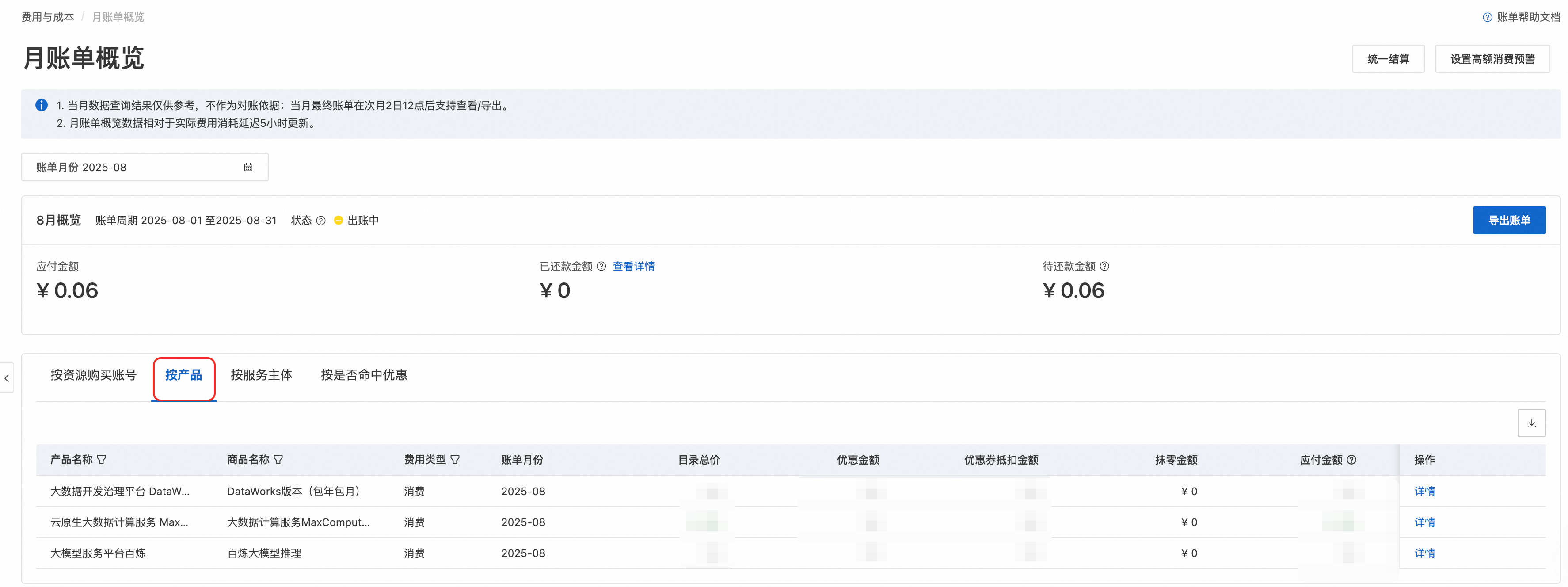Click the help icon beside 待还款金额
1568x587 pixels.
point(1105,266)
